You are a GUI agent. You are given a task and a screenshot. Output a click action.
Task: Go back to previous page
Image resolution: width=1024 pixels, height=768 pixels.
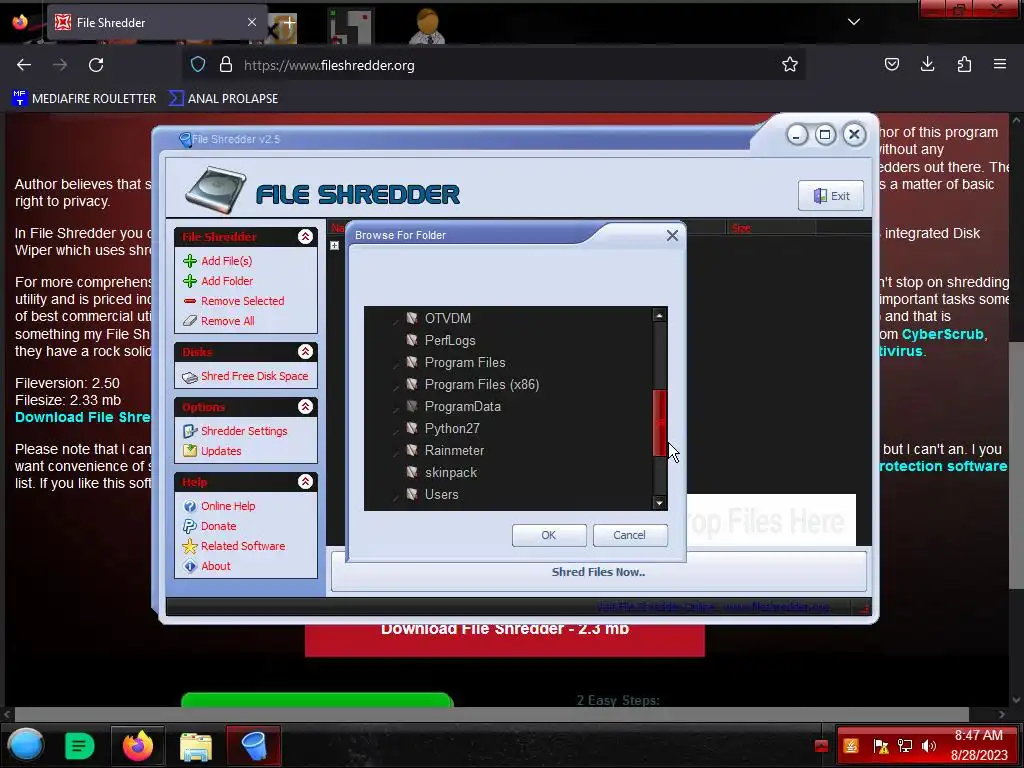24,65
